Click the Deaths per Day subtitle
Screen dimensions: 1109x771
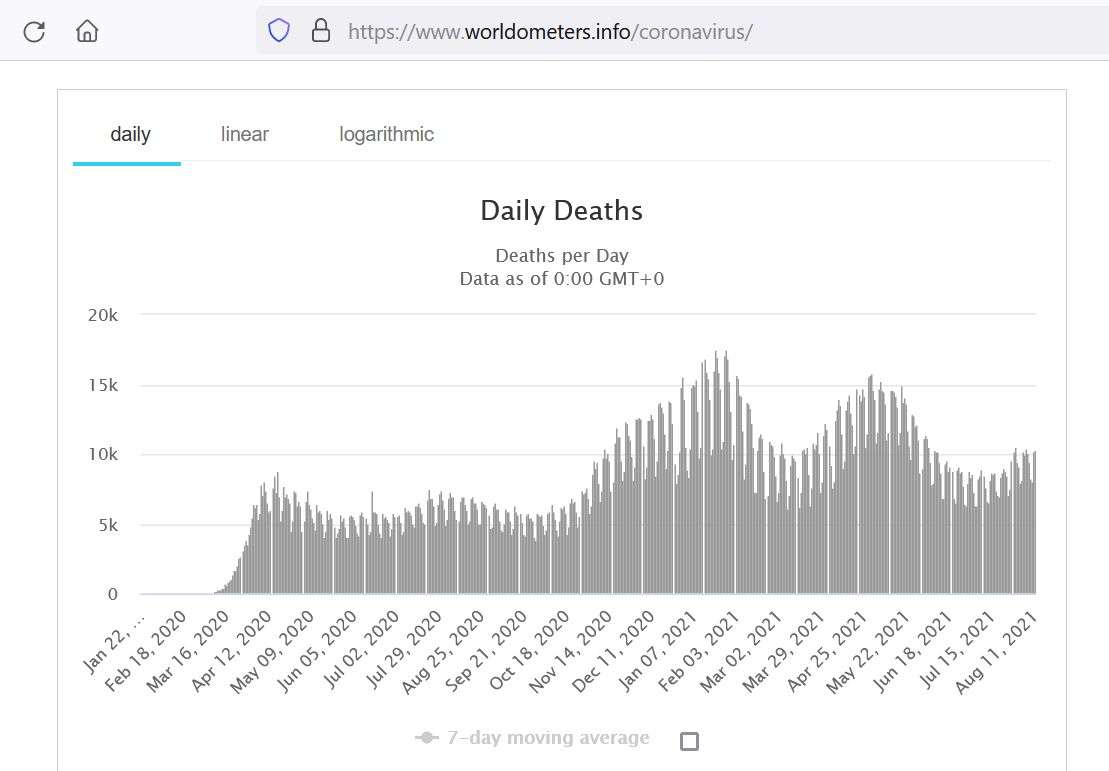tap(561, 255)
